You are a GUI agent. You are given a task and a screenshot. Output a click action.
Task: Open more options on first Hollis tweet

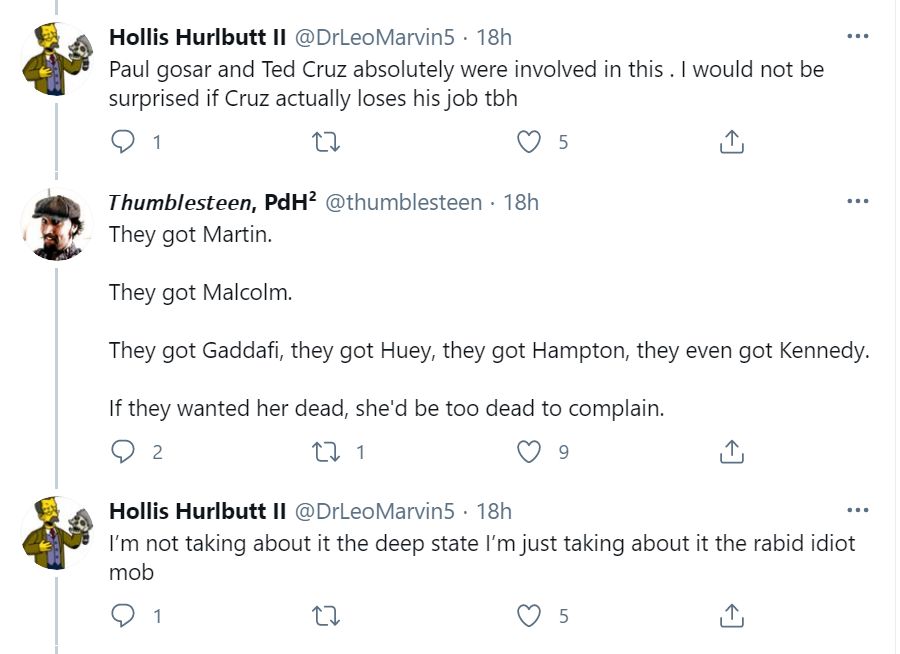(x=857, y=37)
